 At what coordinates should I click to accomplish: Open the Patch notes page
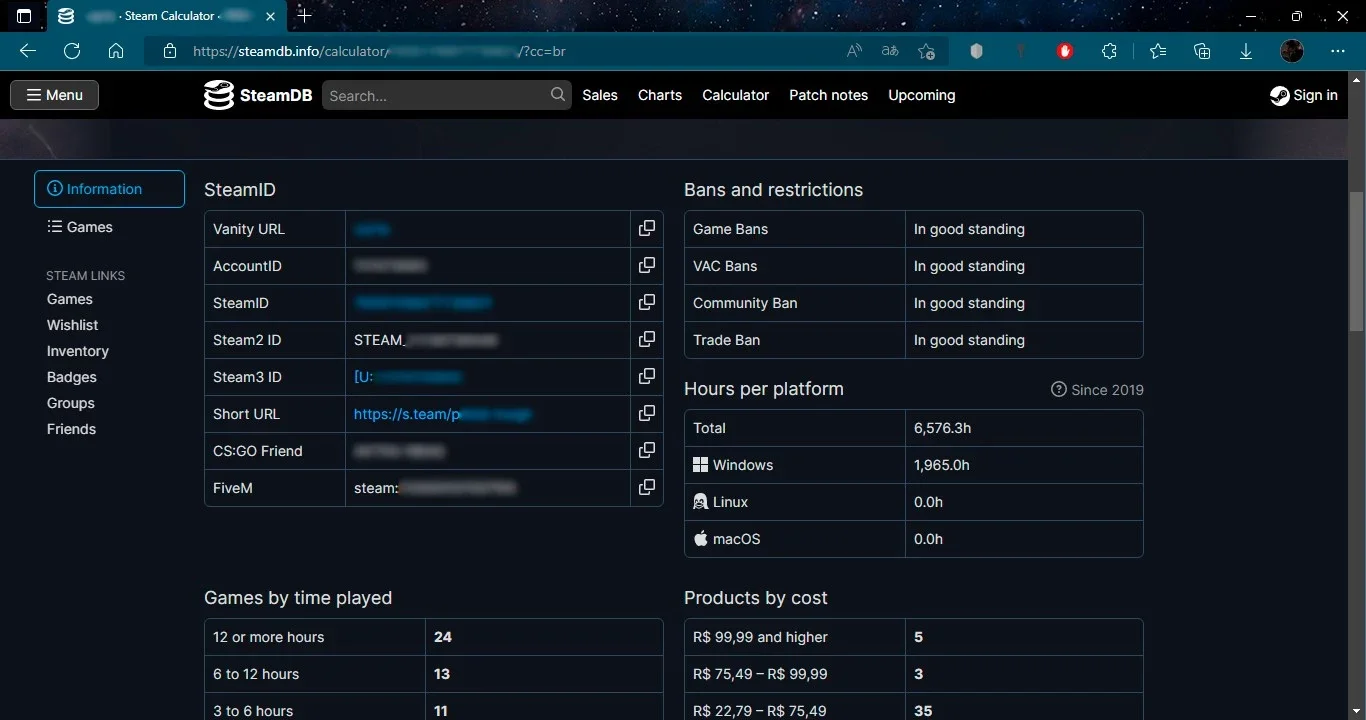click(x=828, y=95)
